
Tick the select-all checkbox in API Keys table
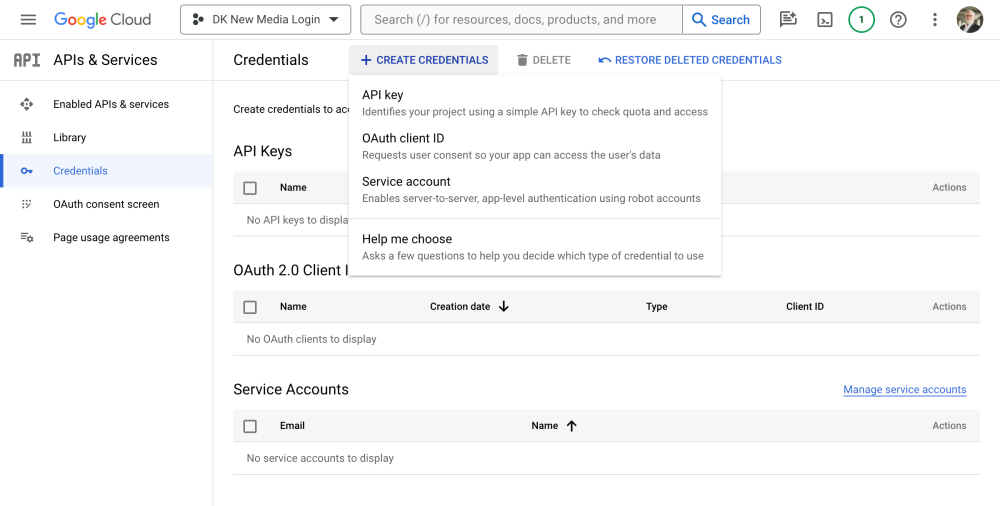click(x=250, y=188)
